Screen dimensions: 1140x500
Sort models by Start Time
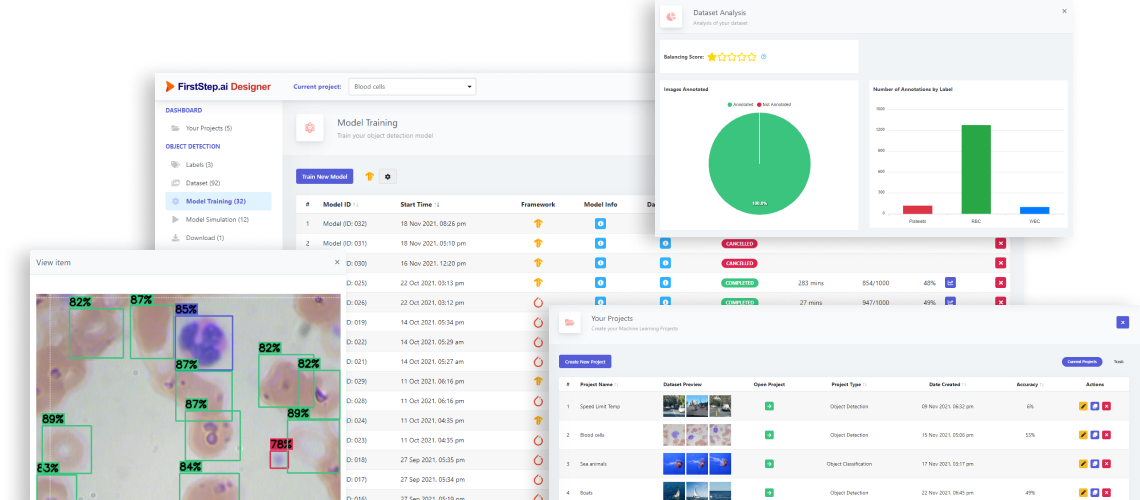(420, 205)
